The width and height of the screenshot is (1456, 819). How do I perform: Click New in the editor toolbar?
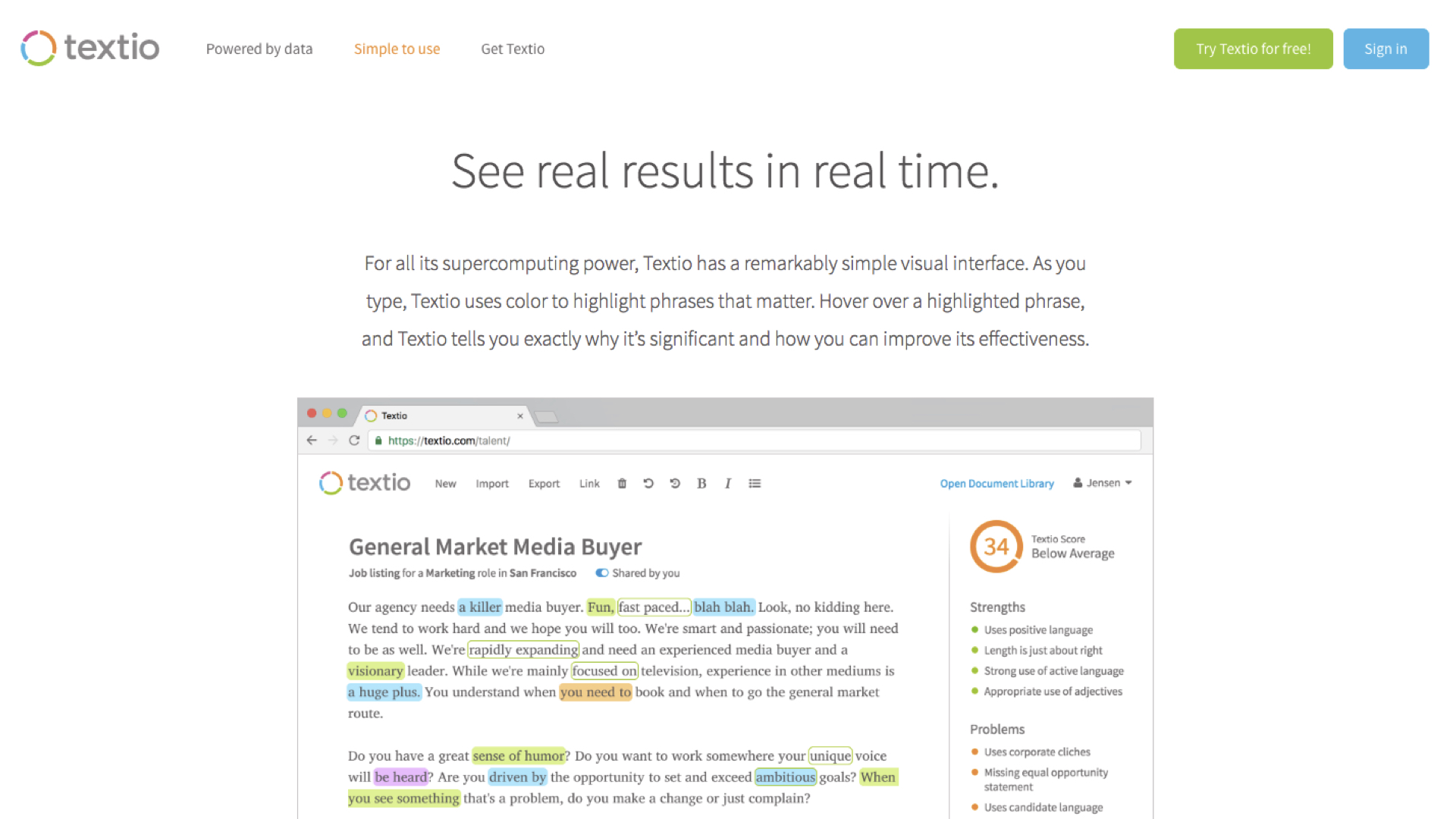pos(445,483)
